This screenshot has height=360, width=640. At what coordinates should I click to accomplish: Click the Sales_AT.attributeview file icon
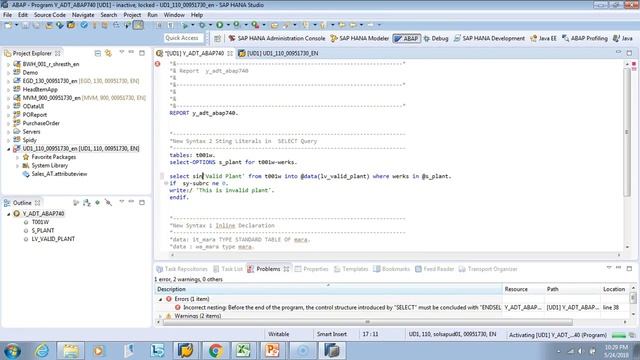click(x=26, y=174)
